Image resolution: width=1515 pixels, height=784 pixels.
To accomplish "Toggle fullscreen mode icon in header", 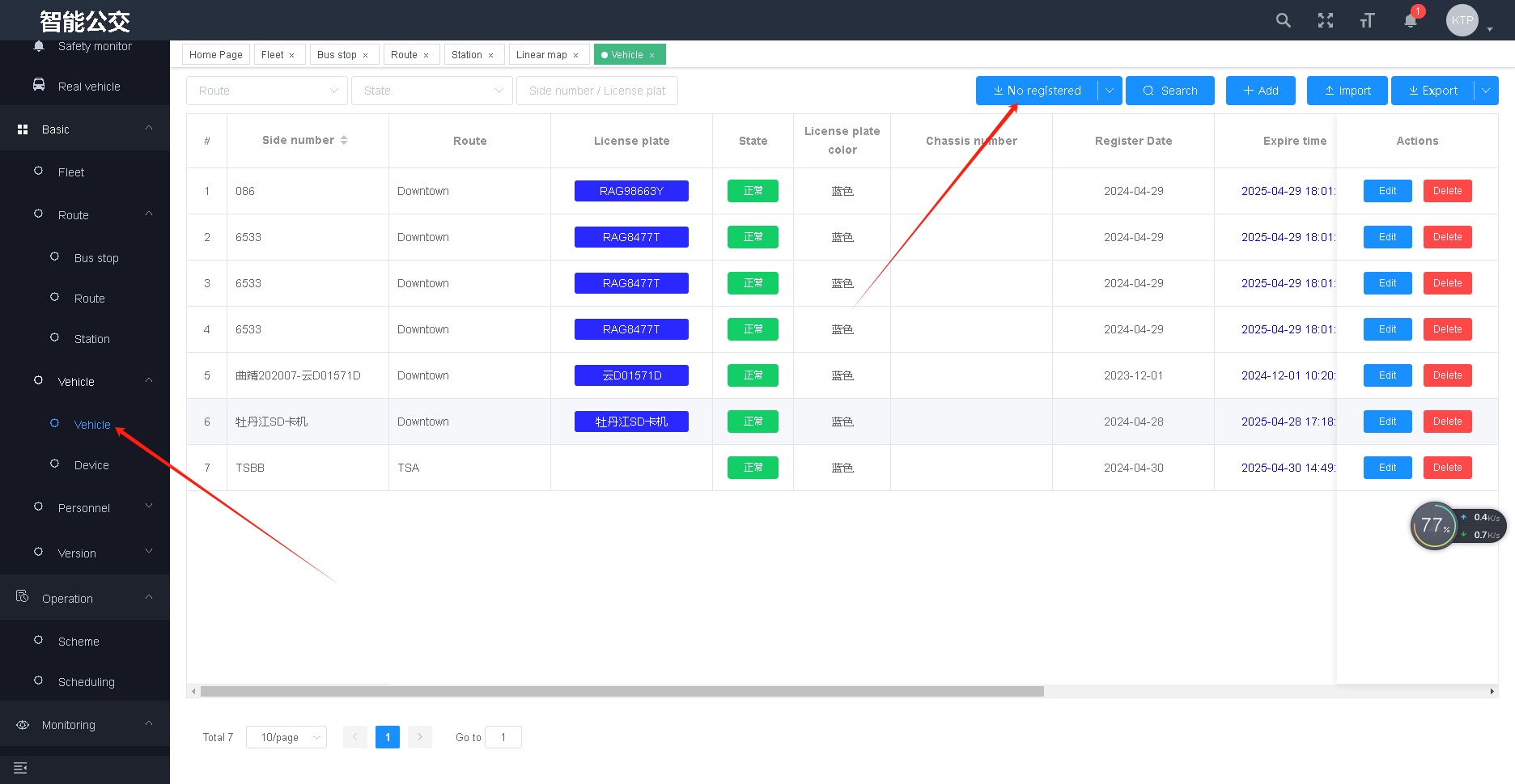I will tap(1325, 20).
